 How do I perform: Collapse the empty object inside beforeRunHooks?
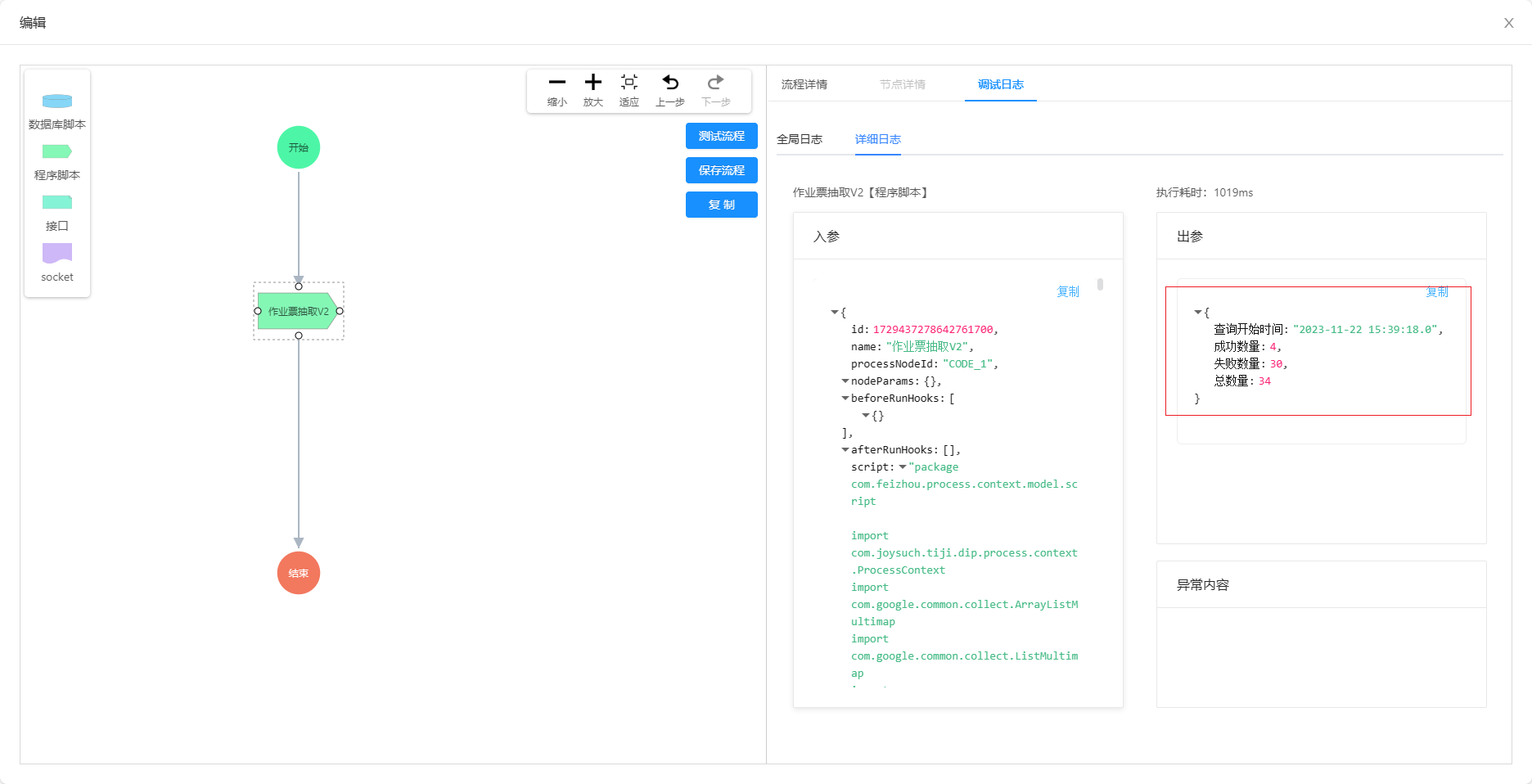pos(866,416)
